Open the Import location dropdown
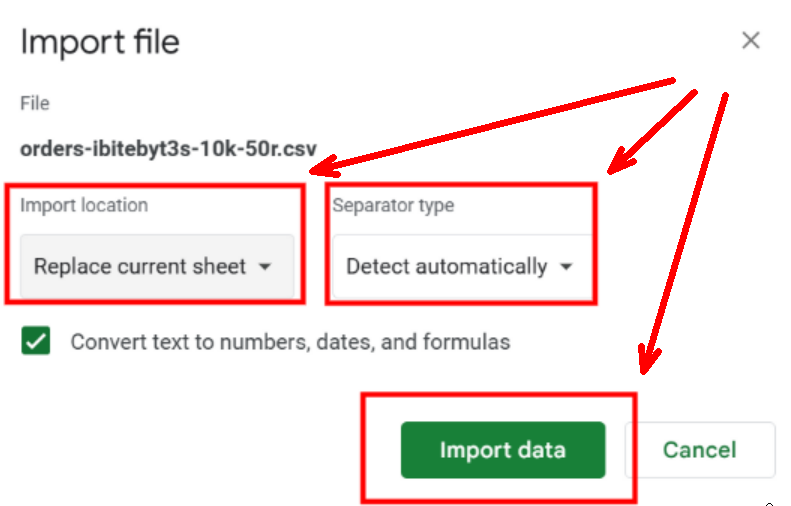The width and height of the screenshot is (791, 506). [152, 267]
